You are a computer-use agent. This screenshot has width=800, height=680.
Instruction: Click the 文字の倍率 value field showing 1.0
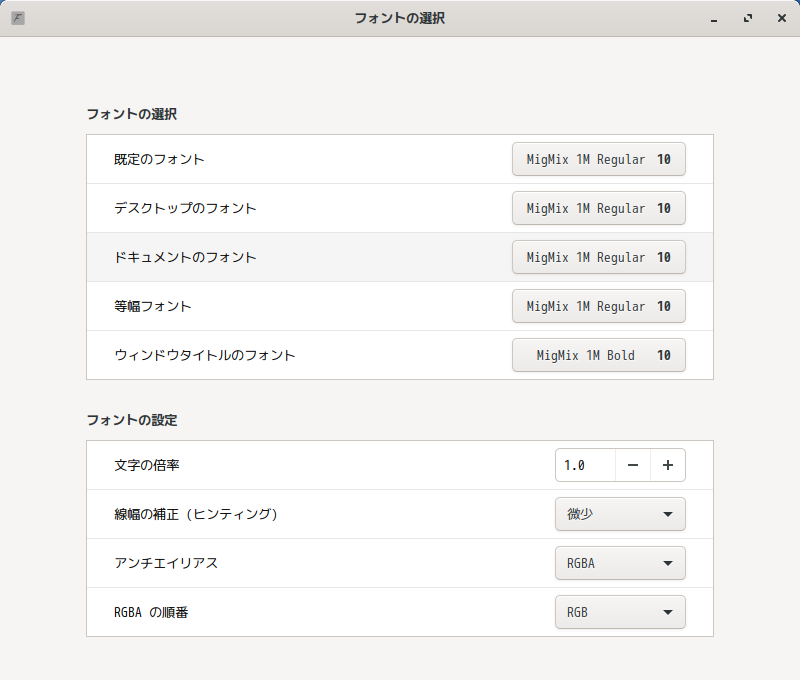(x=585, y=465)
